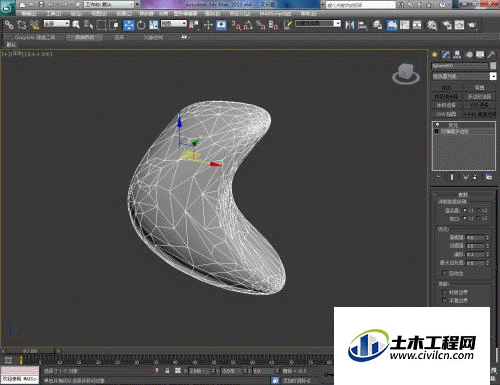The image size is (500, 385).
Task: Open the reference coordinate system dropdown
Action: tap(174, 24)
